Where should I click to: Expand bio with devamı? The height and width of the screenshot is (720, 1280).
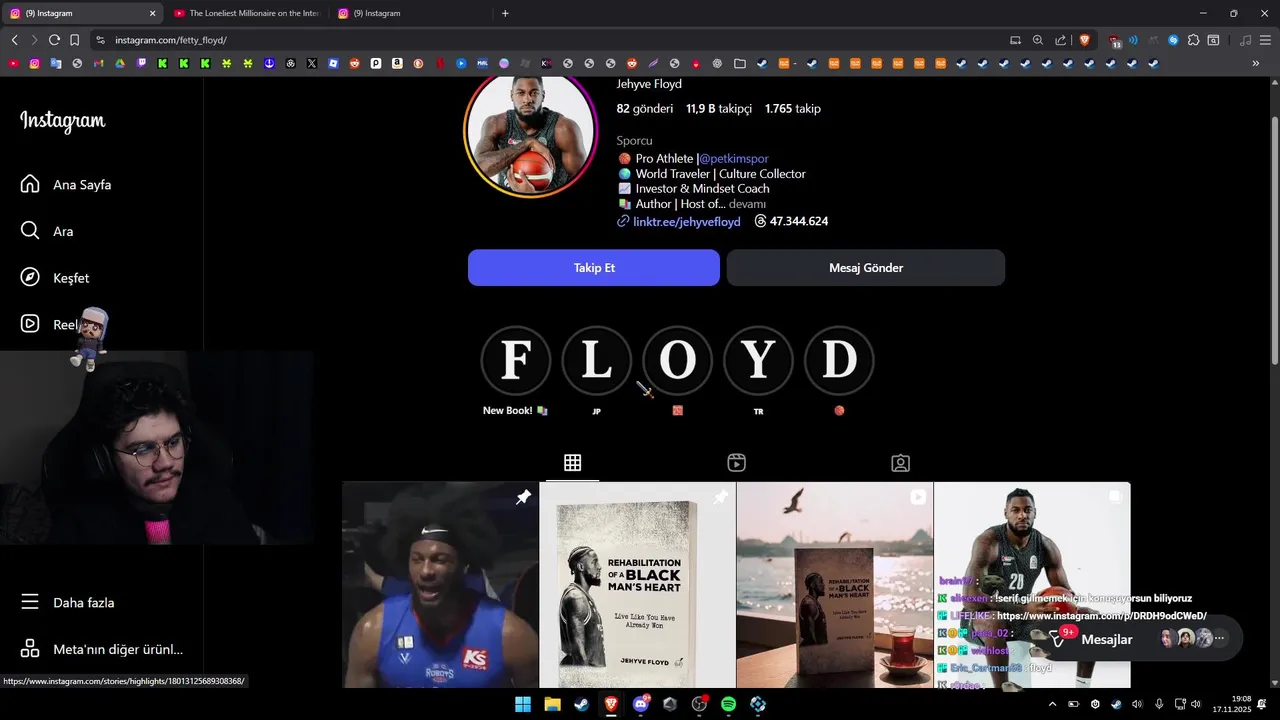click(747, 204)
